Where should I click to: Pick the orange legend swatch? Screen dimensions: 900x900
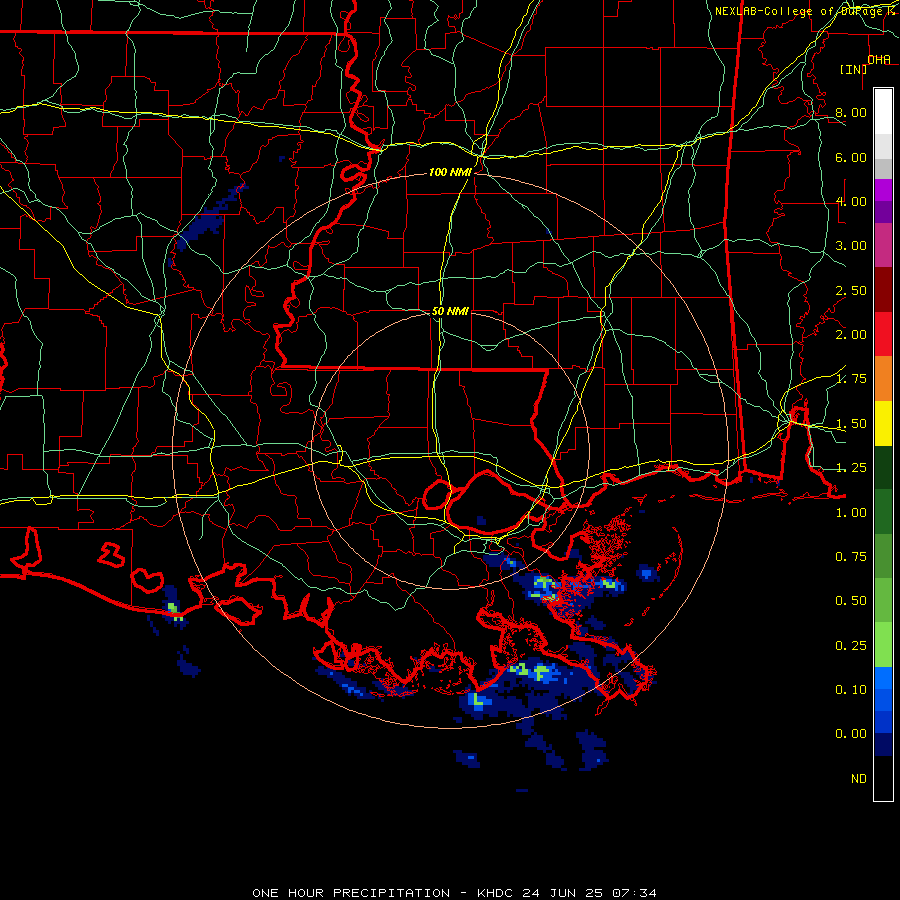[x=883, y=379]
